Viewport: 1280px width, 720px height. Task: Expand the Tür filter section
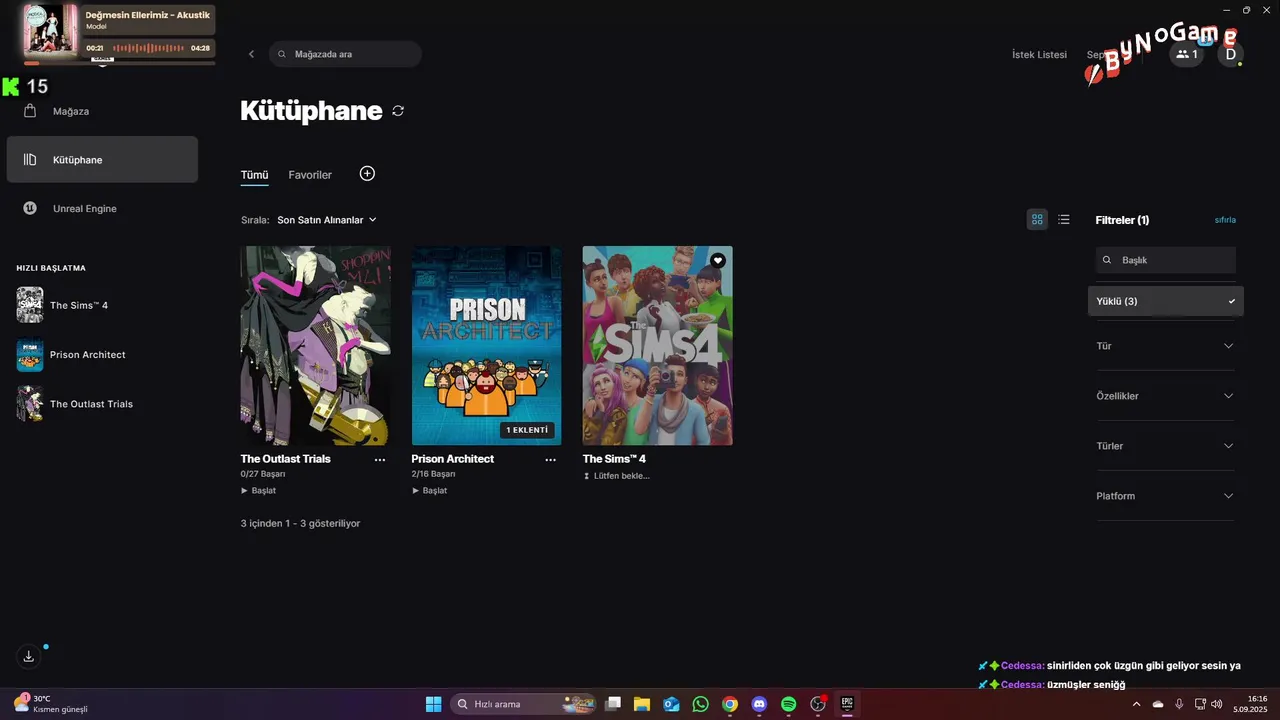click(x=1166, y=346)
